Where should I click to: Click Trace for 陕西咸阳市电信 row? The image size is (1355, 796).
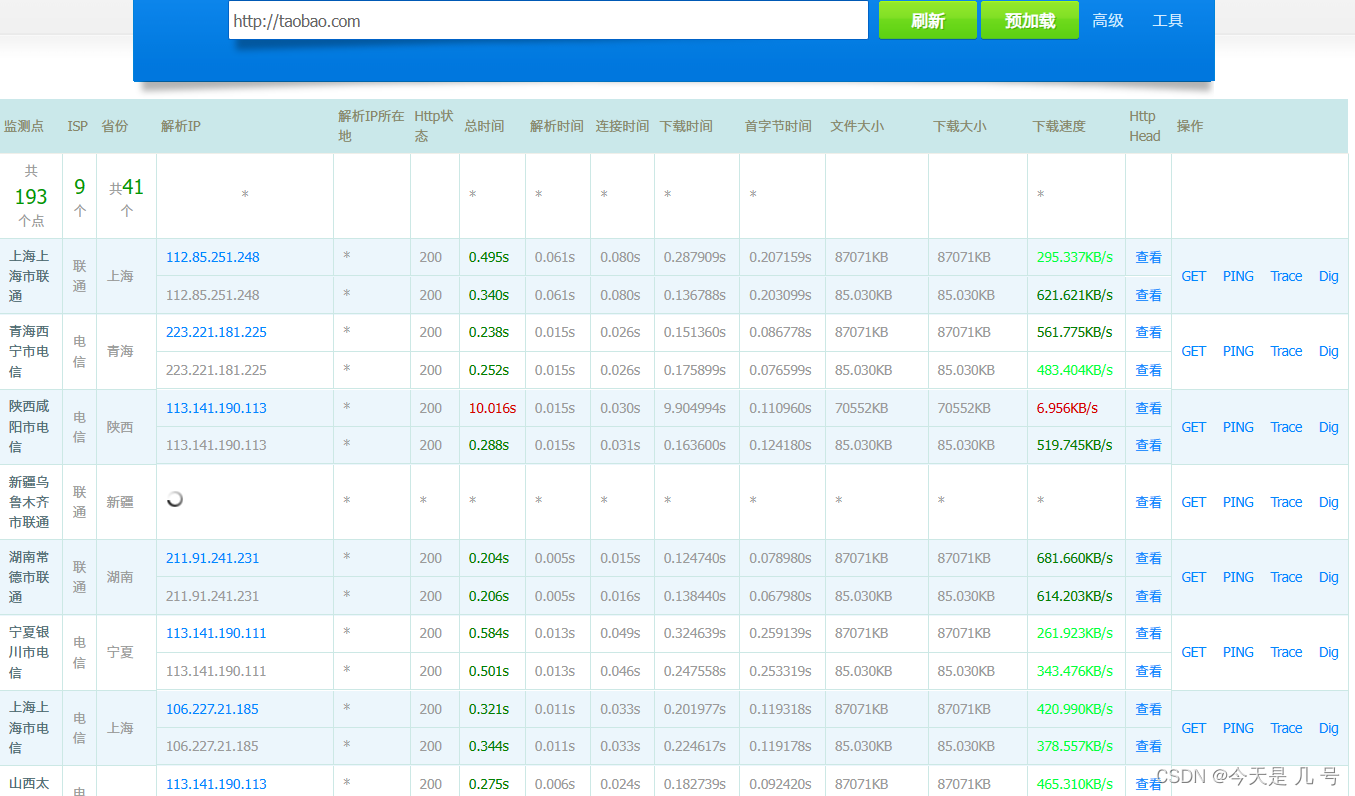point(1287,427)
